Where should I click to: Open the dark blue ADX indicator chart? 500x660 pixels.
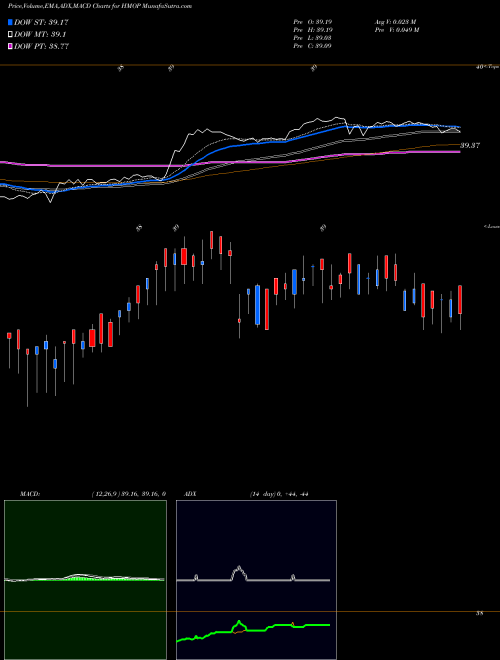(x=256, y=580)
